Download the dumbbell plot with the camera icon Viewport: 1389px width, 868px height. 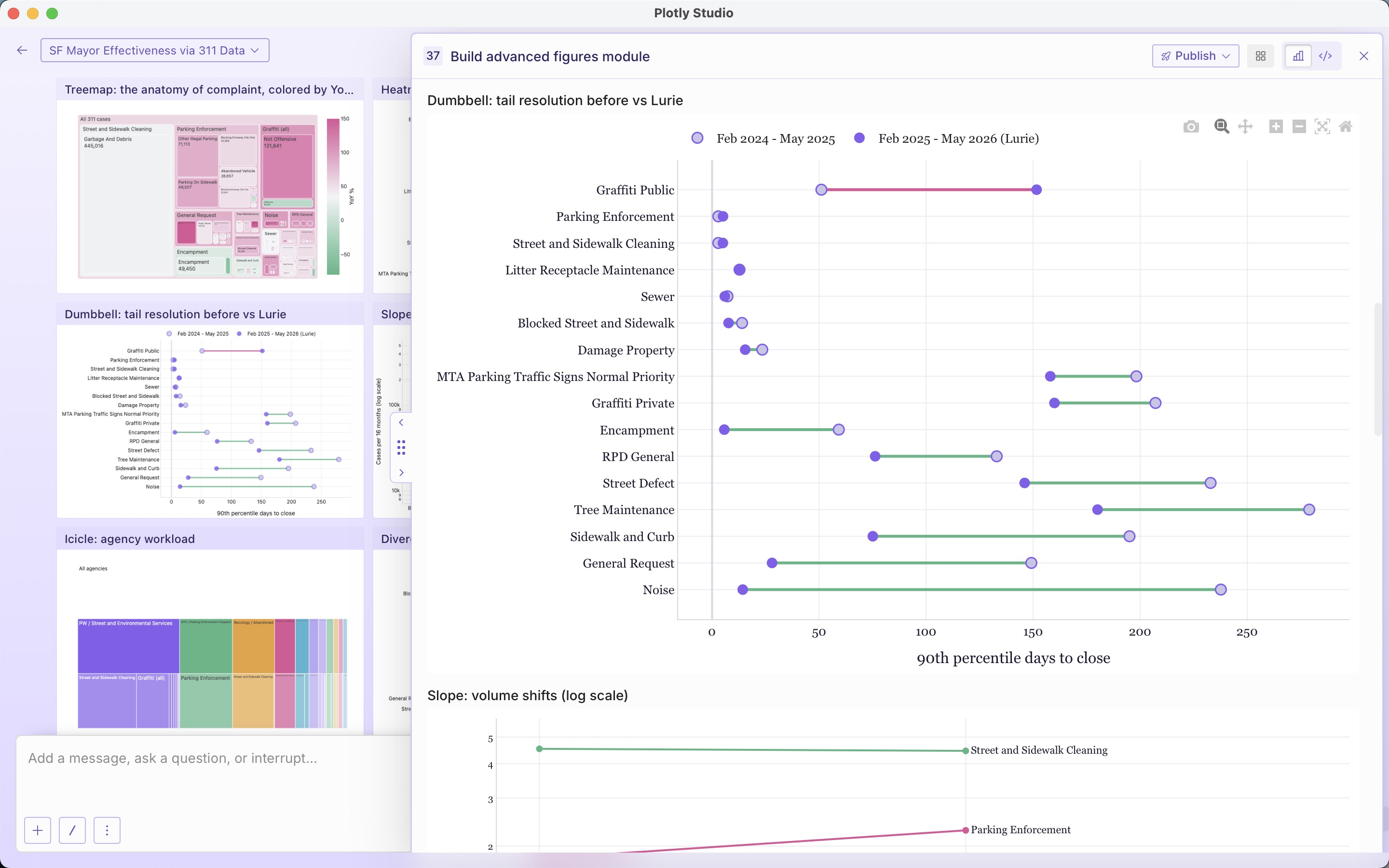pos(1191,126)
